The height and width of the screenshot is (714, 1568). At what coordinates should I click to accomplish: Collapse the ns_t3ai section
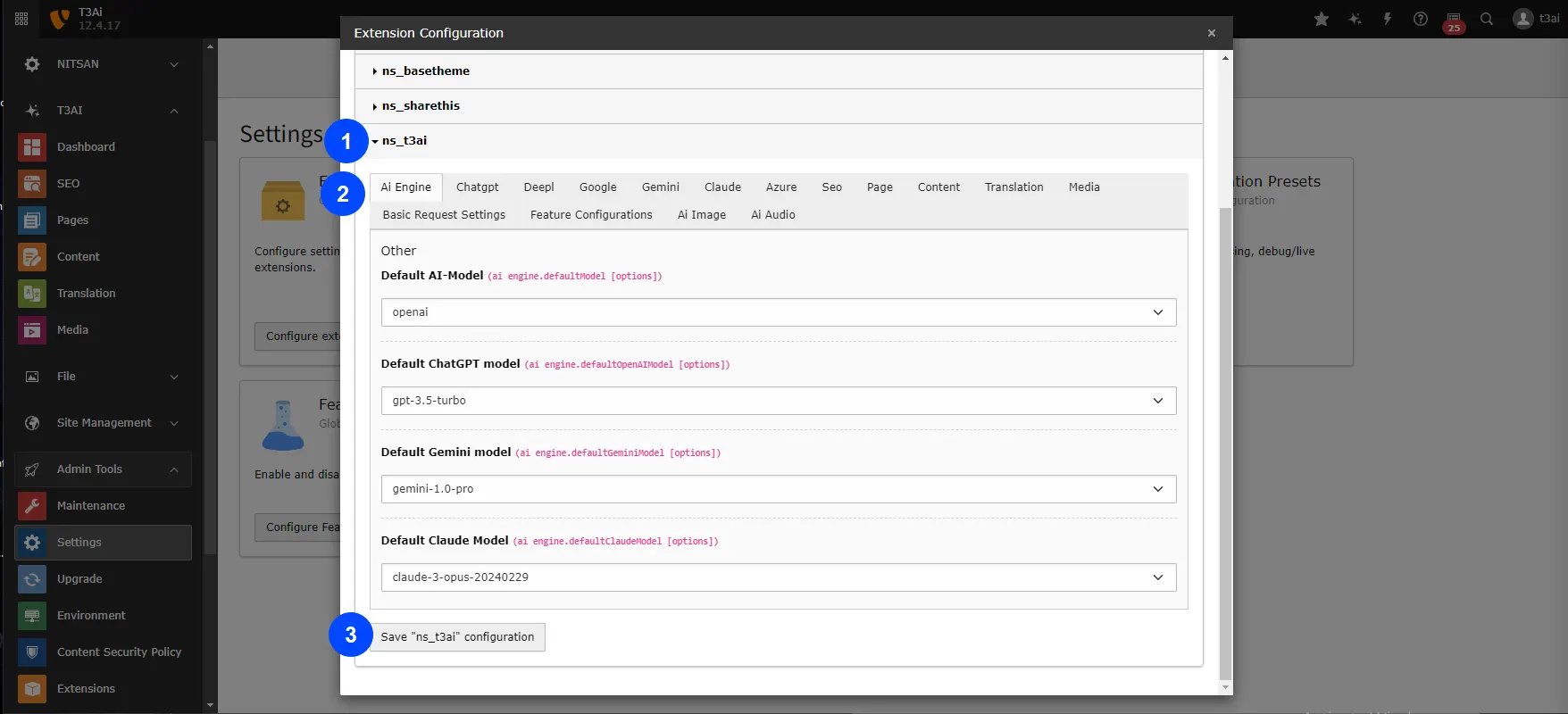(x=779, y=141)
